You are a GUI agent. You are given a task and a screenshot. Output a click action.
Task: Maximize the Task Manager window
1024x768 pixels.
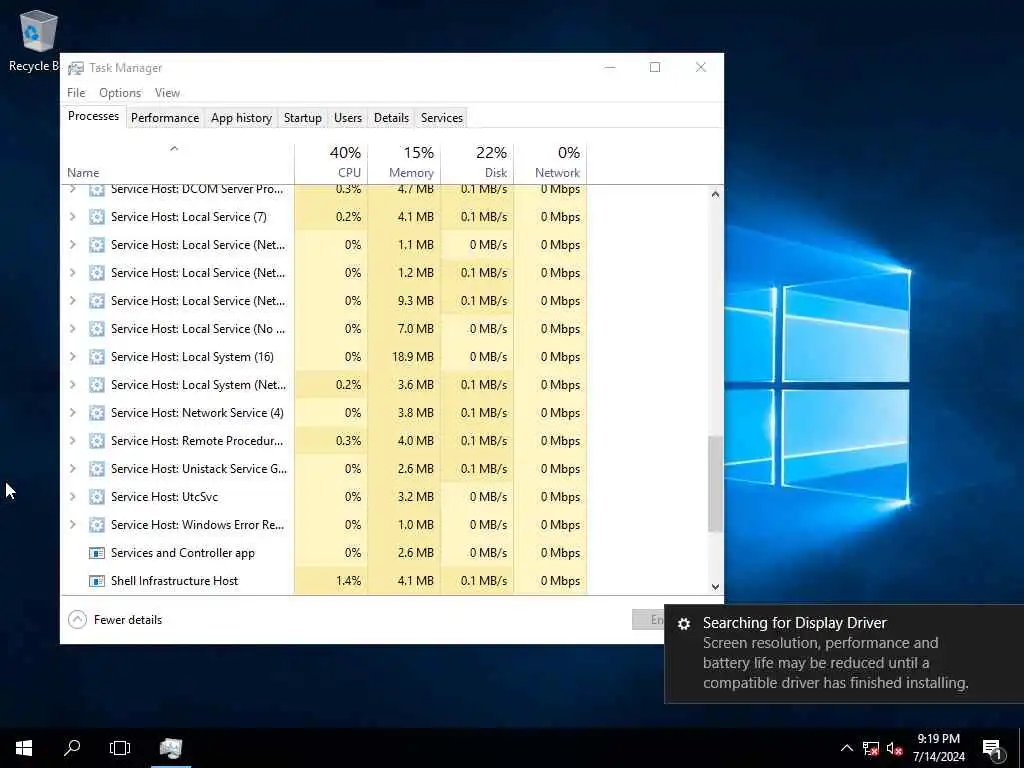click(x=655, y=67)
